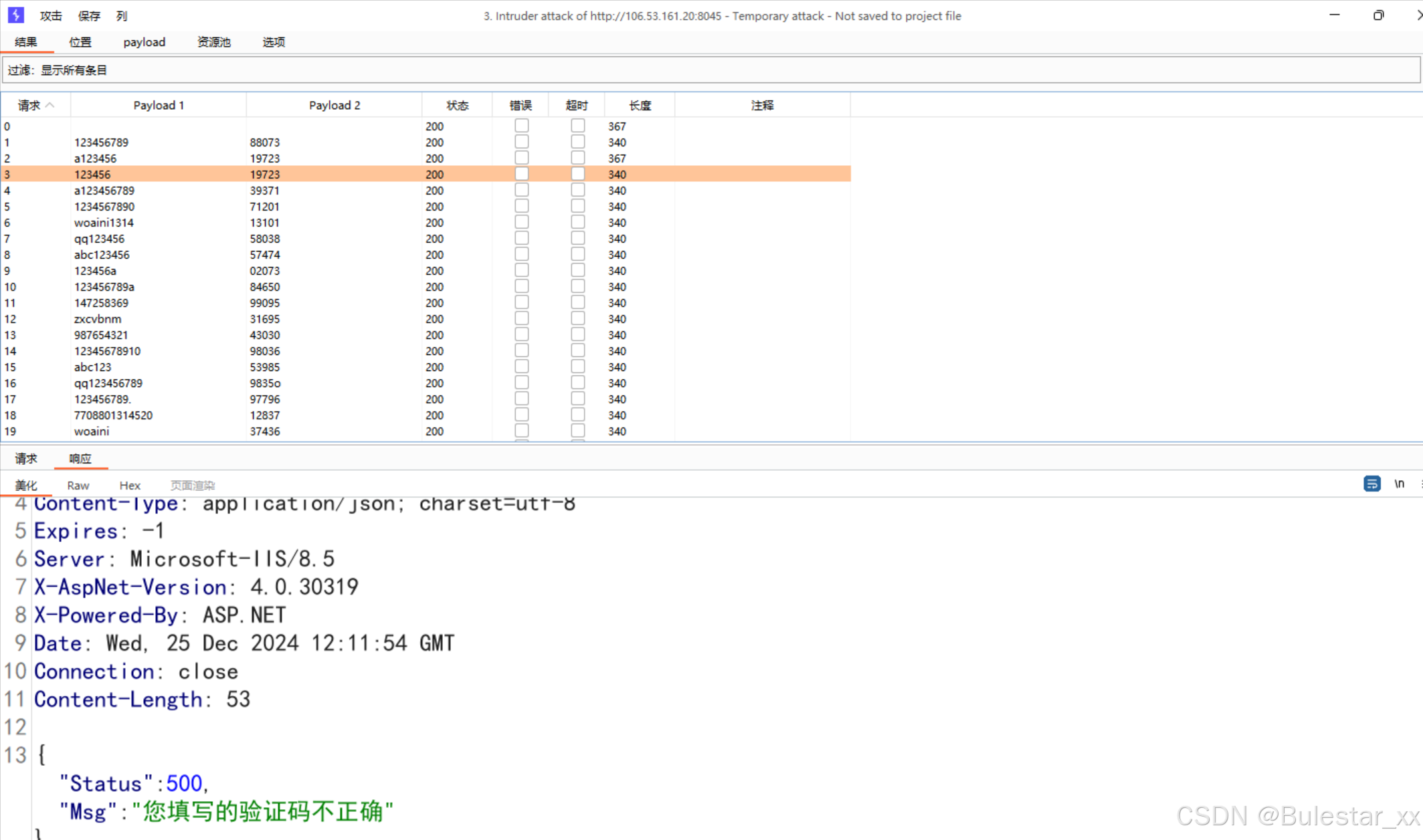Restore the window size using restore icon
The width and height of the screenshot is (1423, 840).
pyautogui.click(x=1378, y=15)
